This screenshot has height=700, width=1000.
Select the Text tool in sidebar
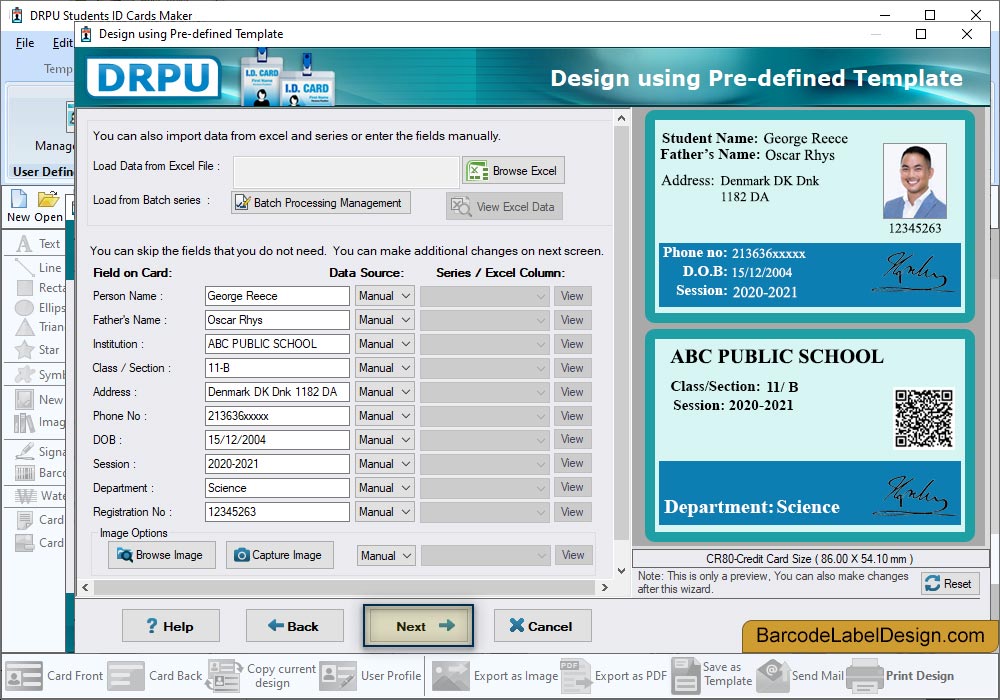(38, 244)
